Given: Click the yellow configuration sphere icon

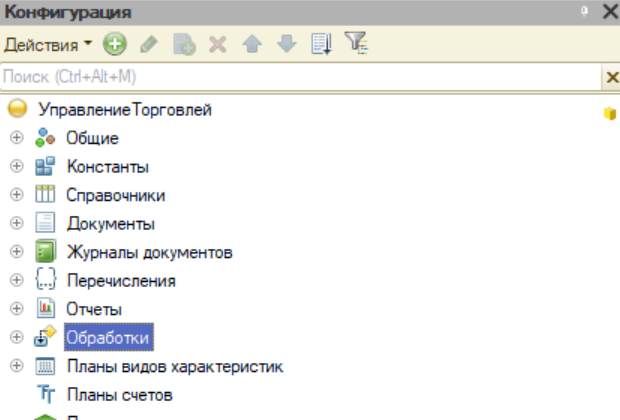Looking at the screenshot, I should (17, 108).
